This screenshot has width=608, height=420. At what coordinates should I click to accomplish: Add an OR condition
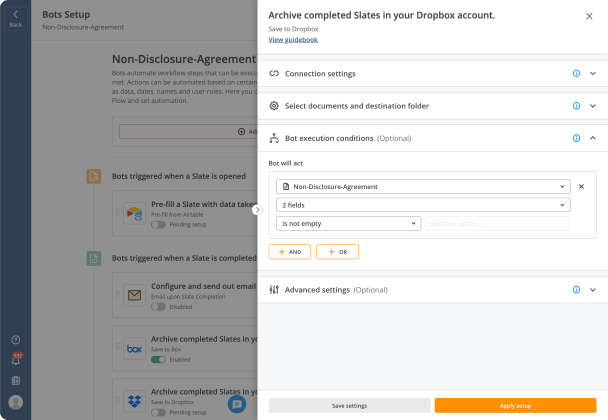pyautogui.click(x=337, y=252)
